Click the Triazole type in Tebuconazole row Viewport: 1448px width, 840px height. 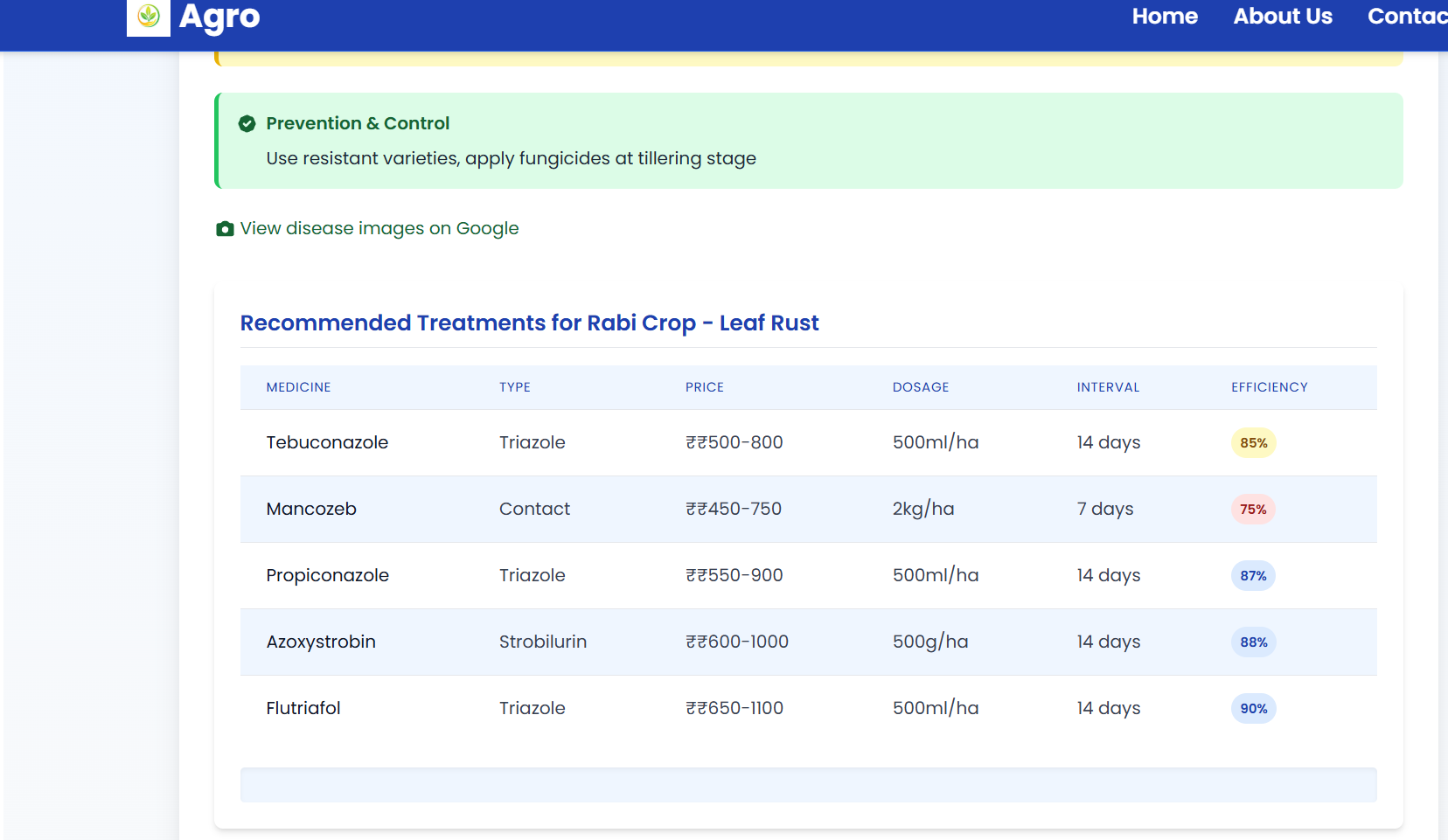(533, 443)
